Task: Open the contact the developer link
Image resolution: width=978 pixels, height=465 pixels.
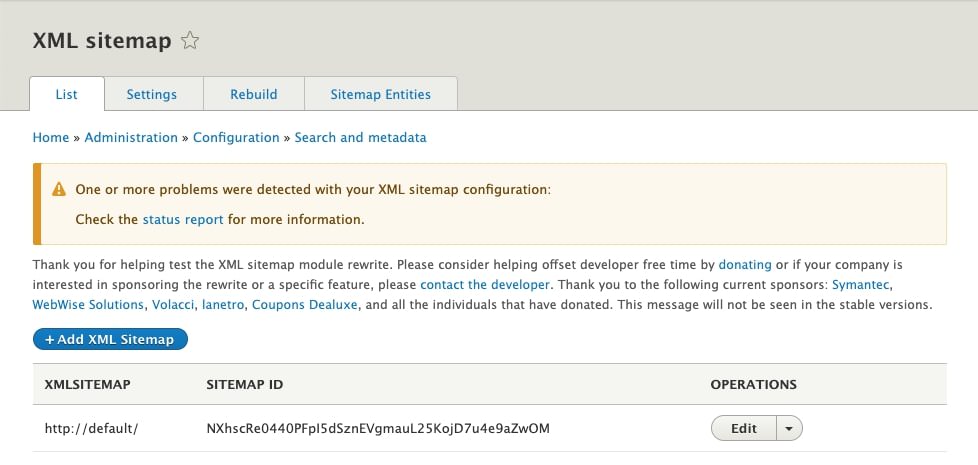Action: pyautogui.click(x=485, y=285)
